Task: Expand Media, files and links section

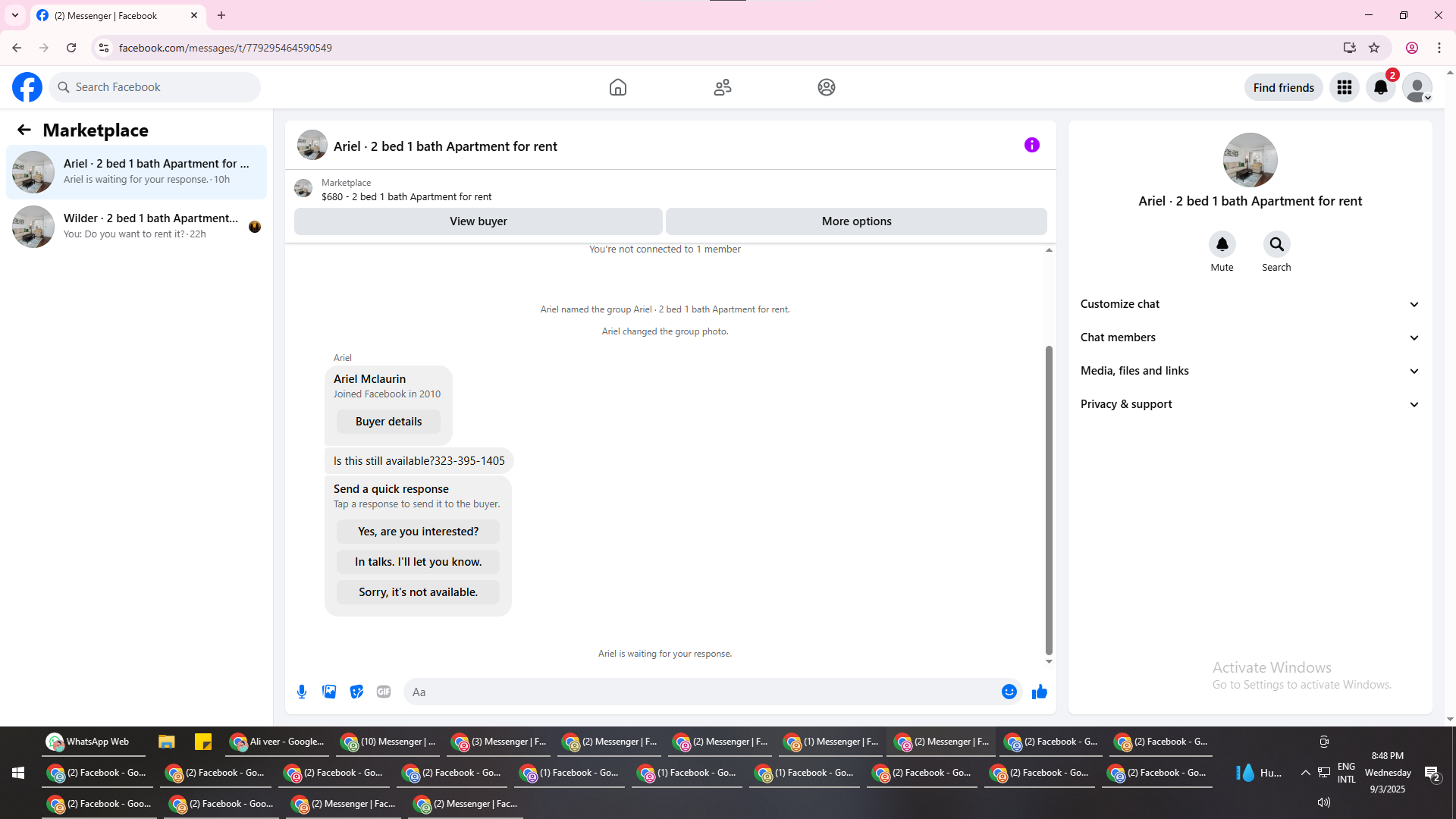Action: (1250, 371)
